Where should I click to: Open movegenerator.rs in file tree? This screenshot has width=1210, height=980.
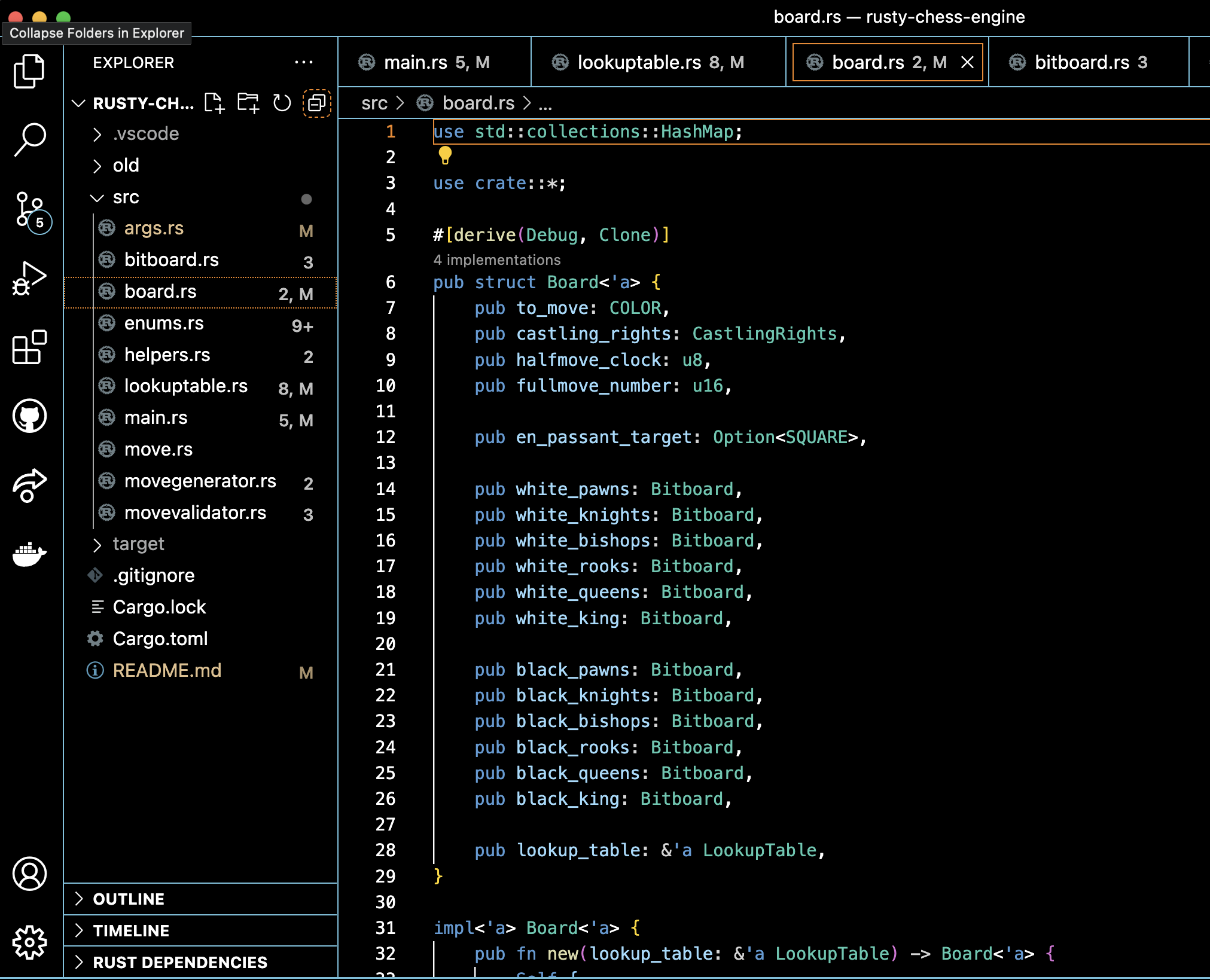coord(200,481)
